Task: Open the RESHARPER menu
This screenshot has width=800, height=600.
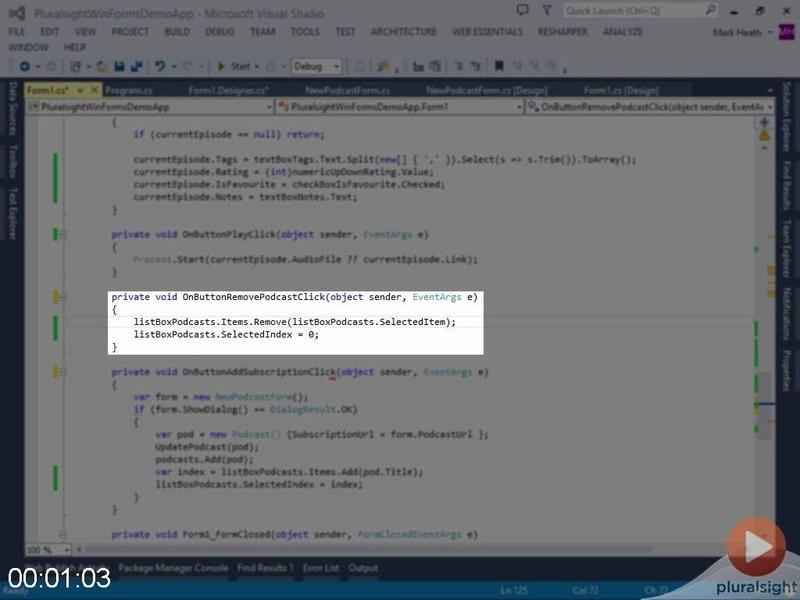Action: [x=563, y=32]
